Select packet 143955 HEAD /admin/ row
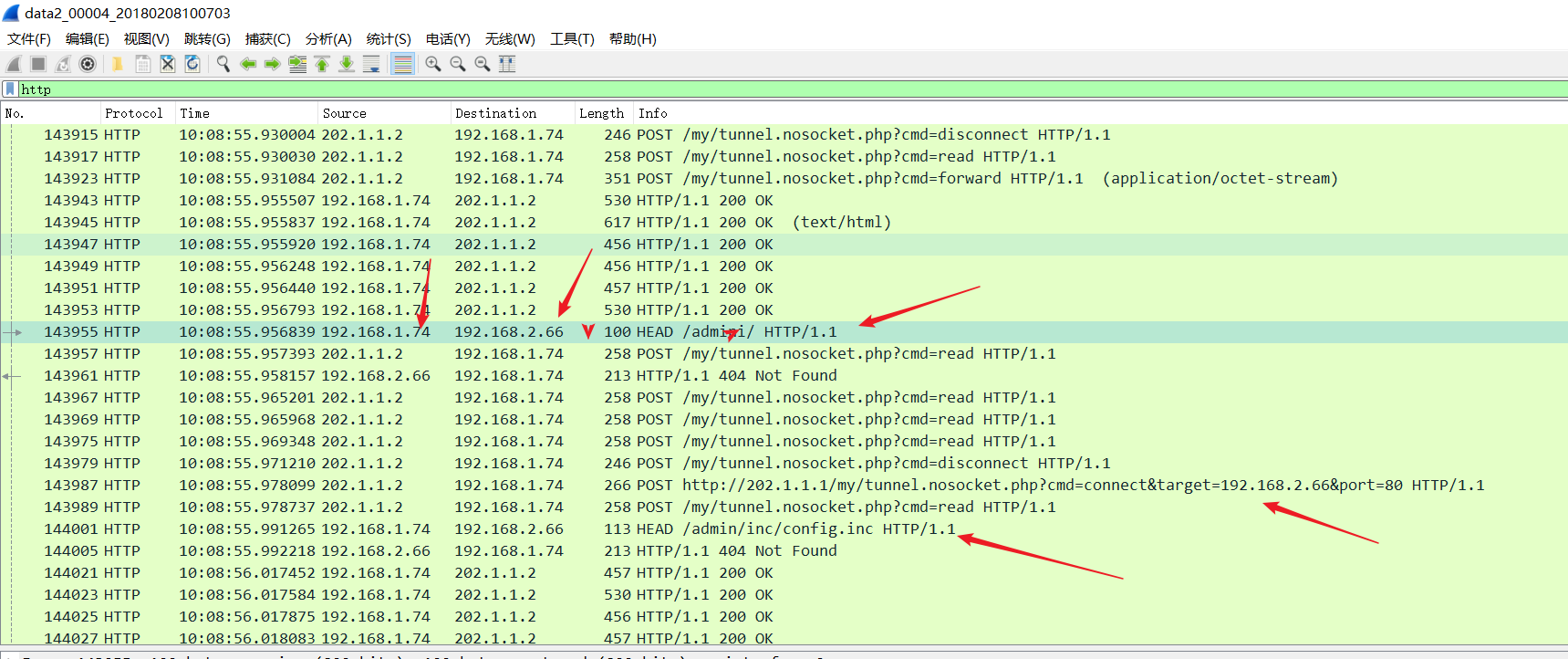Image resolution: width=1568 pixels, height=659 pixels. (x=784, y=332)
